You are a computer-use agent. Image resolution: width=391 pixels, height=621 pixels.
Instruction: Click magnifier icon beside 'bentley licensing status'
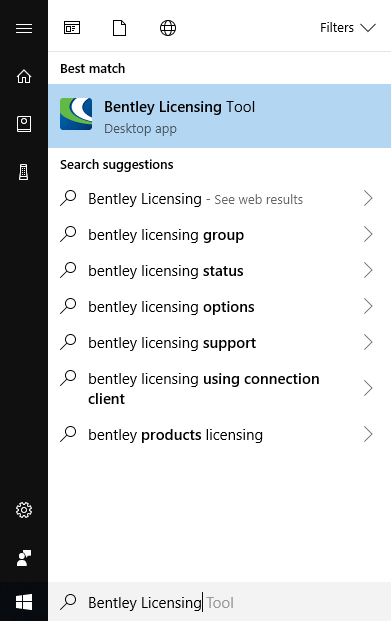(x=68, y=270)
